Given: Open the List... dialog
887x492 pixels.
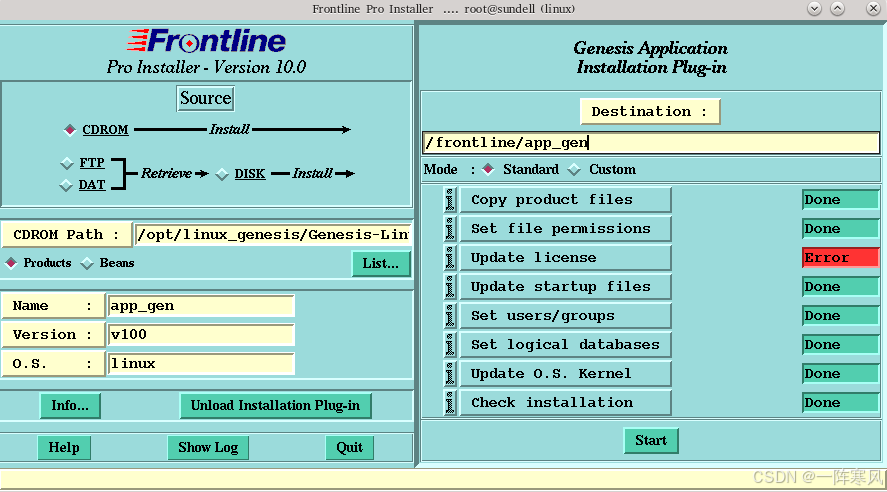Looking at the screenshot, I should tap(381, 264).
